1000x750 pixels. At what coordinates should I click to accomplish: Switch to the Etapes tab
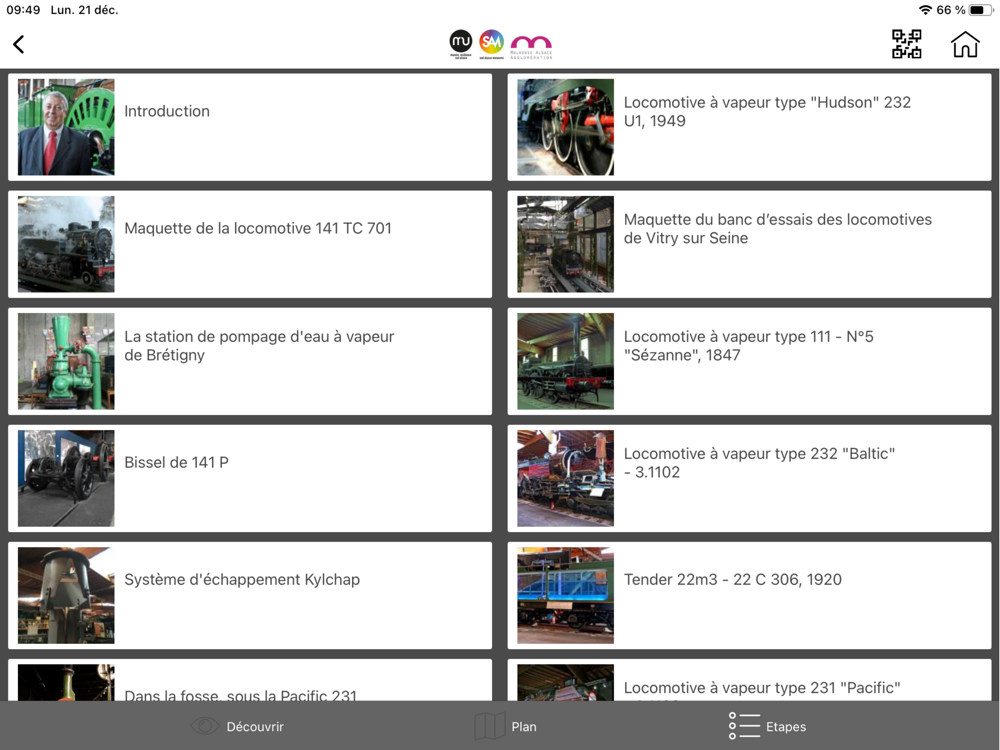tap(767, 726)
